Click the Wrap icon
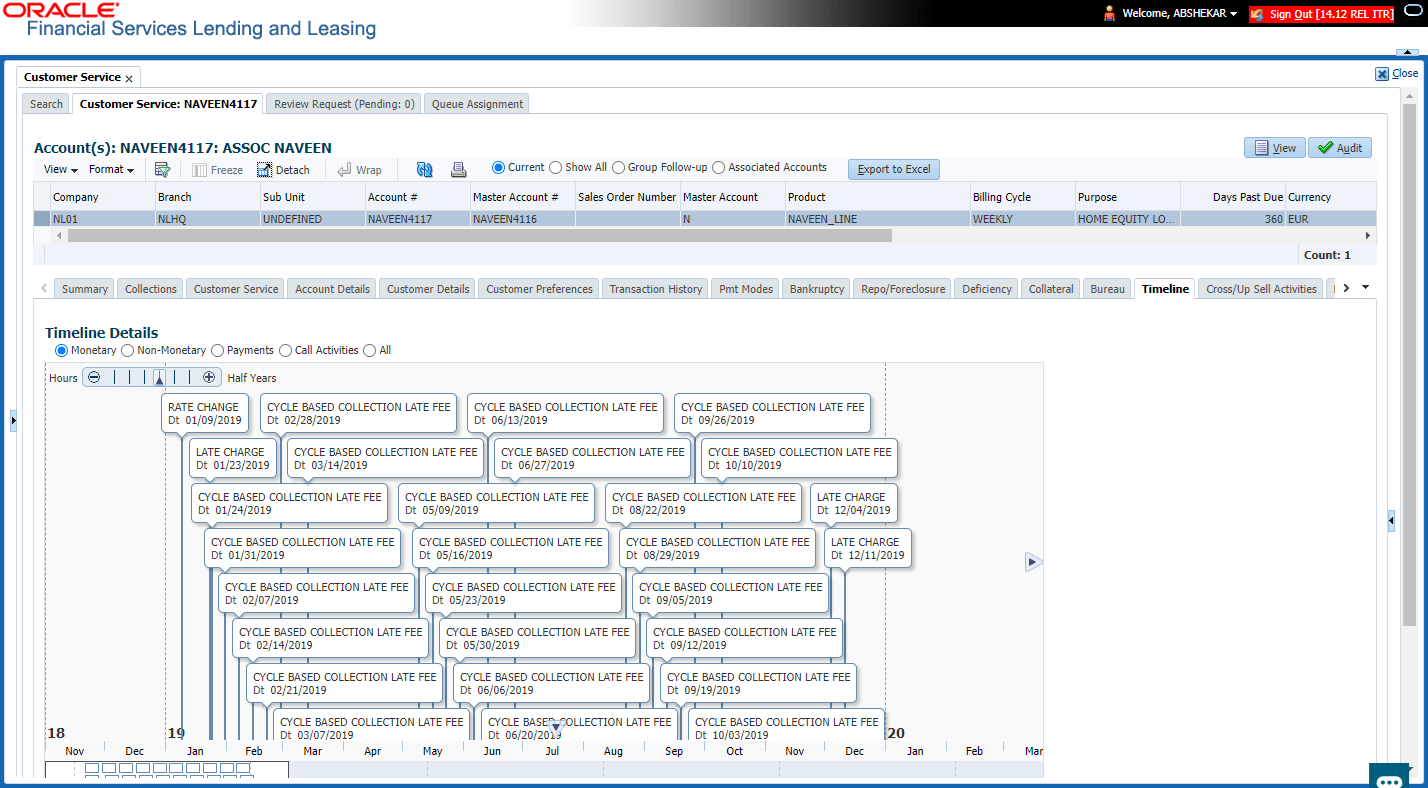This screenshot has height=788, width=1428. [359, 169]
